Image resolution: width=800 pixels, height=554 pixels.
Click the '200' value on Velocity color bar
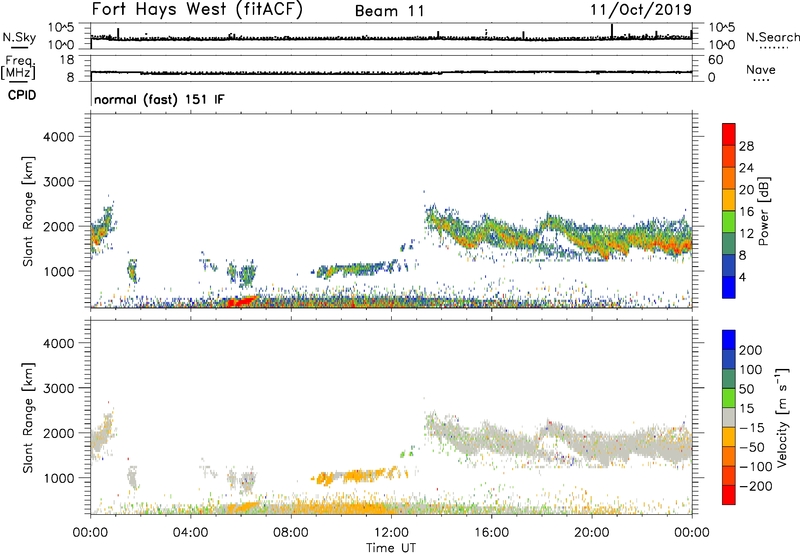[x=751, y=350]
